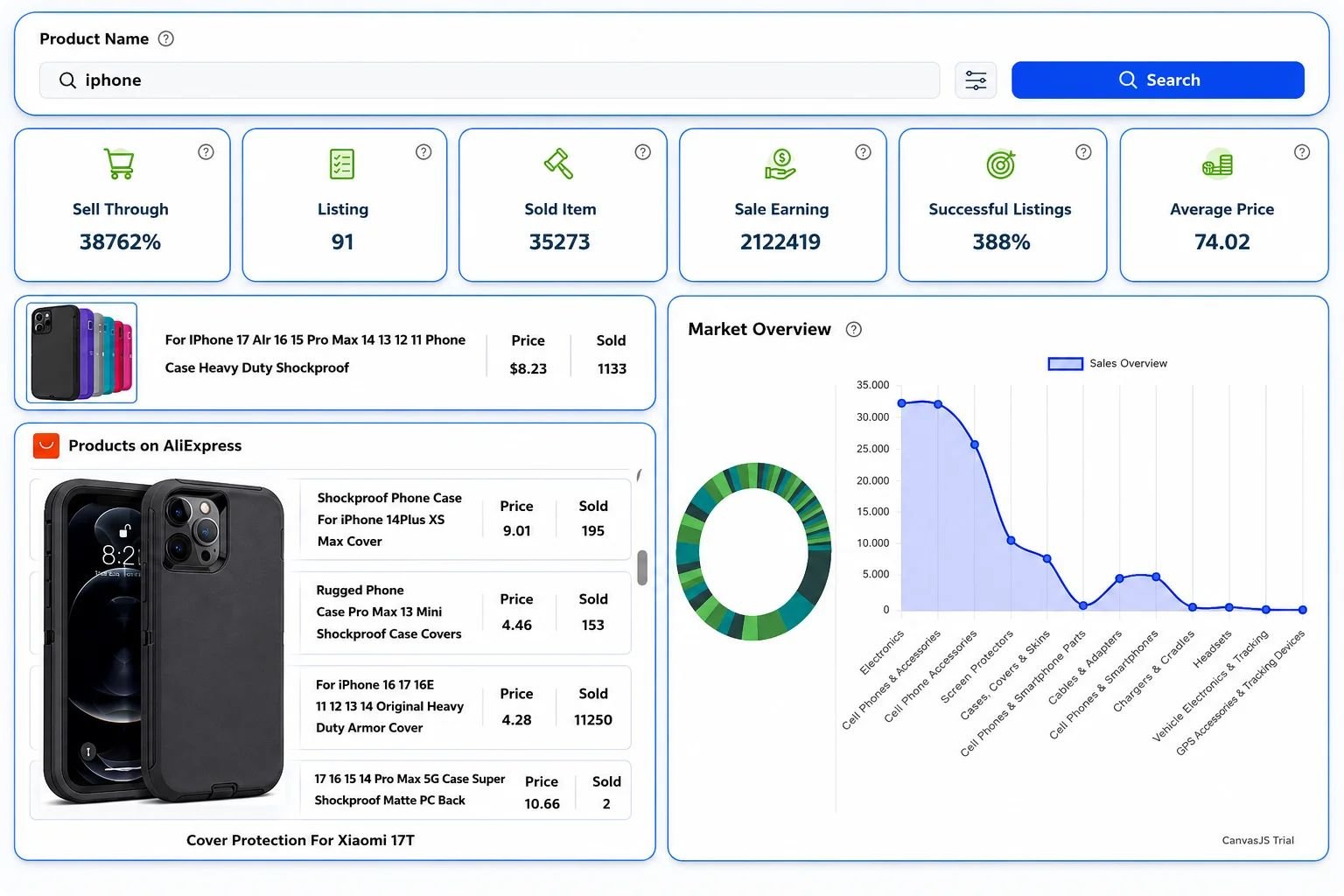Image resolution: width=1344 pixels, height=896 pixels.
Task: Click the Sold Item gavel icon
Action: pos(558,164)
